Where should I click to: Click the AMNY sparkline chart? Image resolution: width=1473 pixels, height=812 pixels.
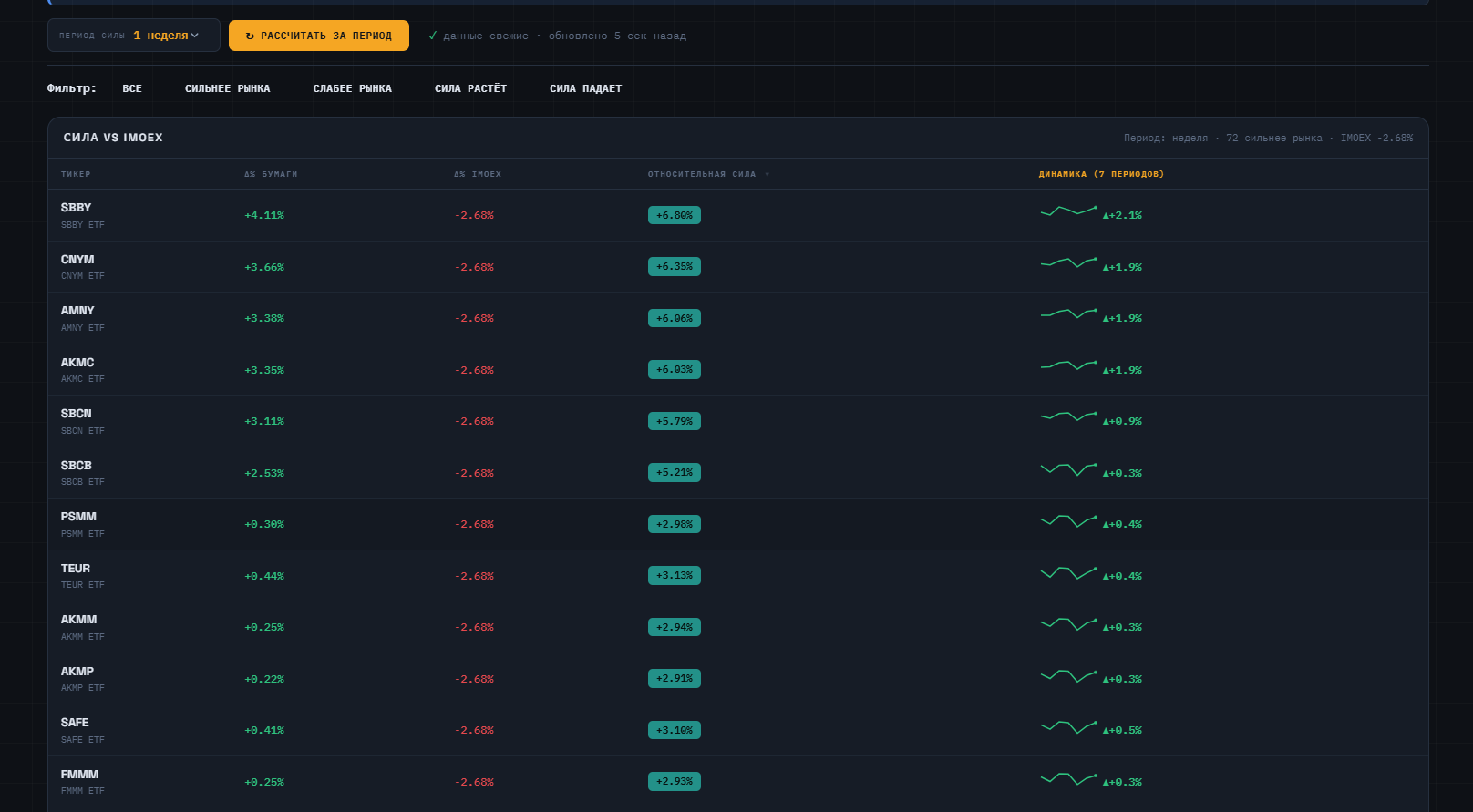point(1069,314)
